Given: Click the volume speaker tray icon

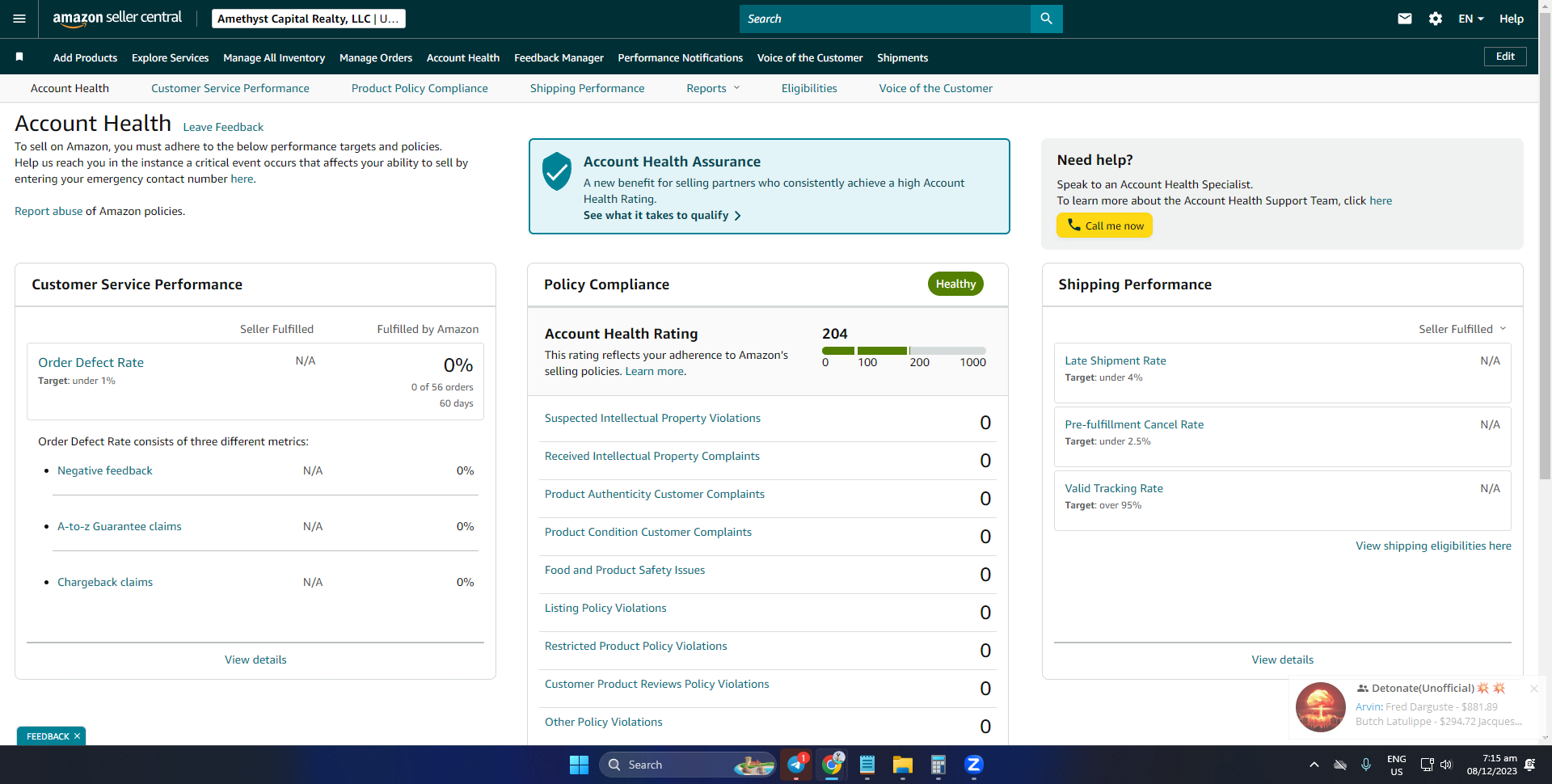Looking at the screenshot, I should pos(1446,765).
